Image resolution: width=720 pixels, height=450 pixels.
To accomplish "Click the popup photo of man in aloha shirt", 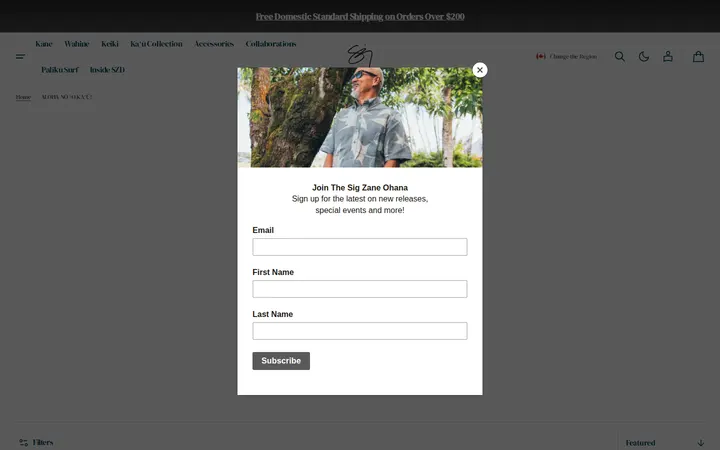I will 360,118.
